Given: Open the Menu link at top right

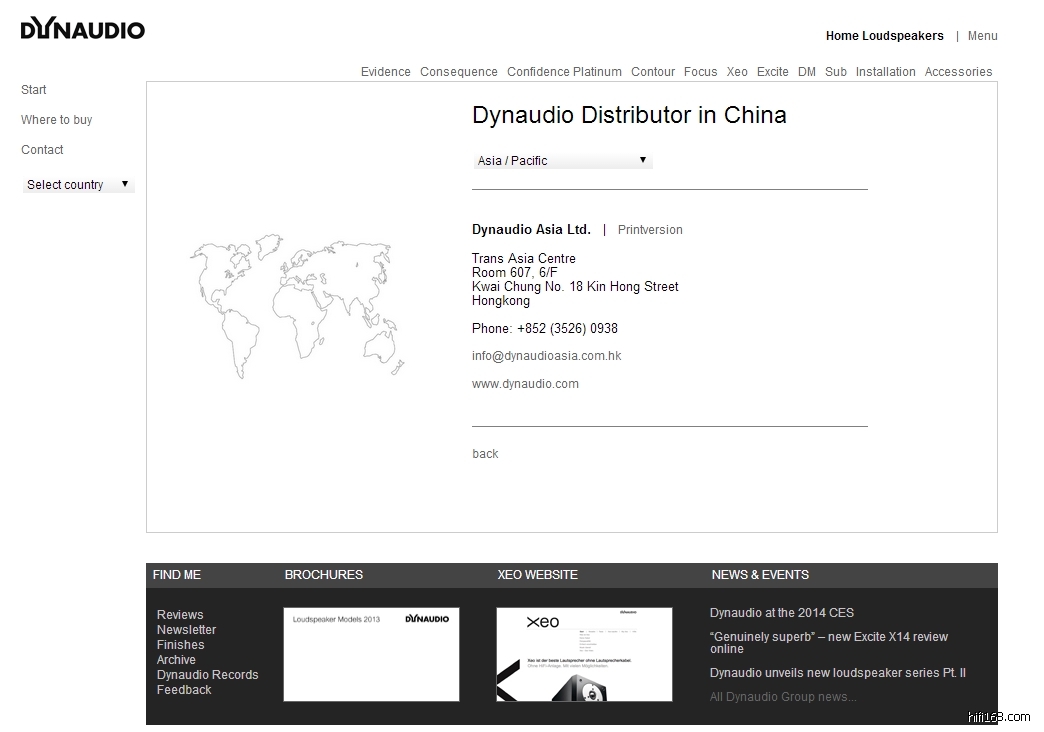Looking at the screenshot, I should (x=982, y=36).
